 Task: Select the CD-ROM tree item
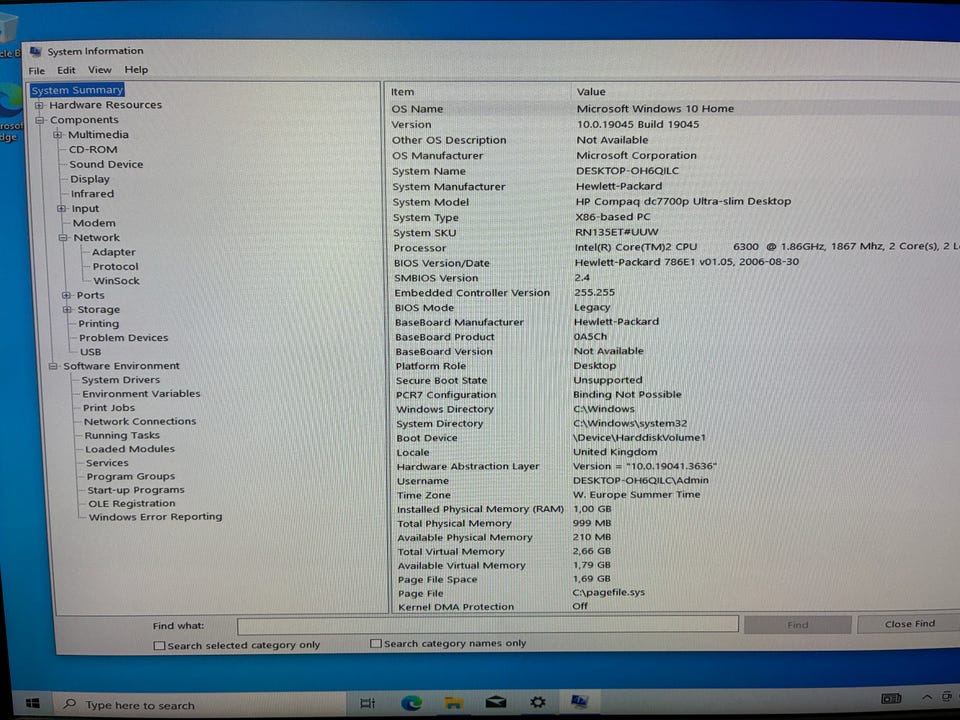pyautogui.click(x=92, y=149)
